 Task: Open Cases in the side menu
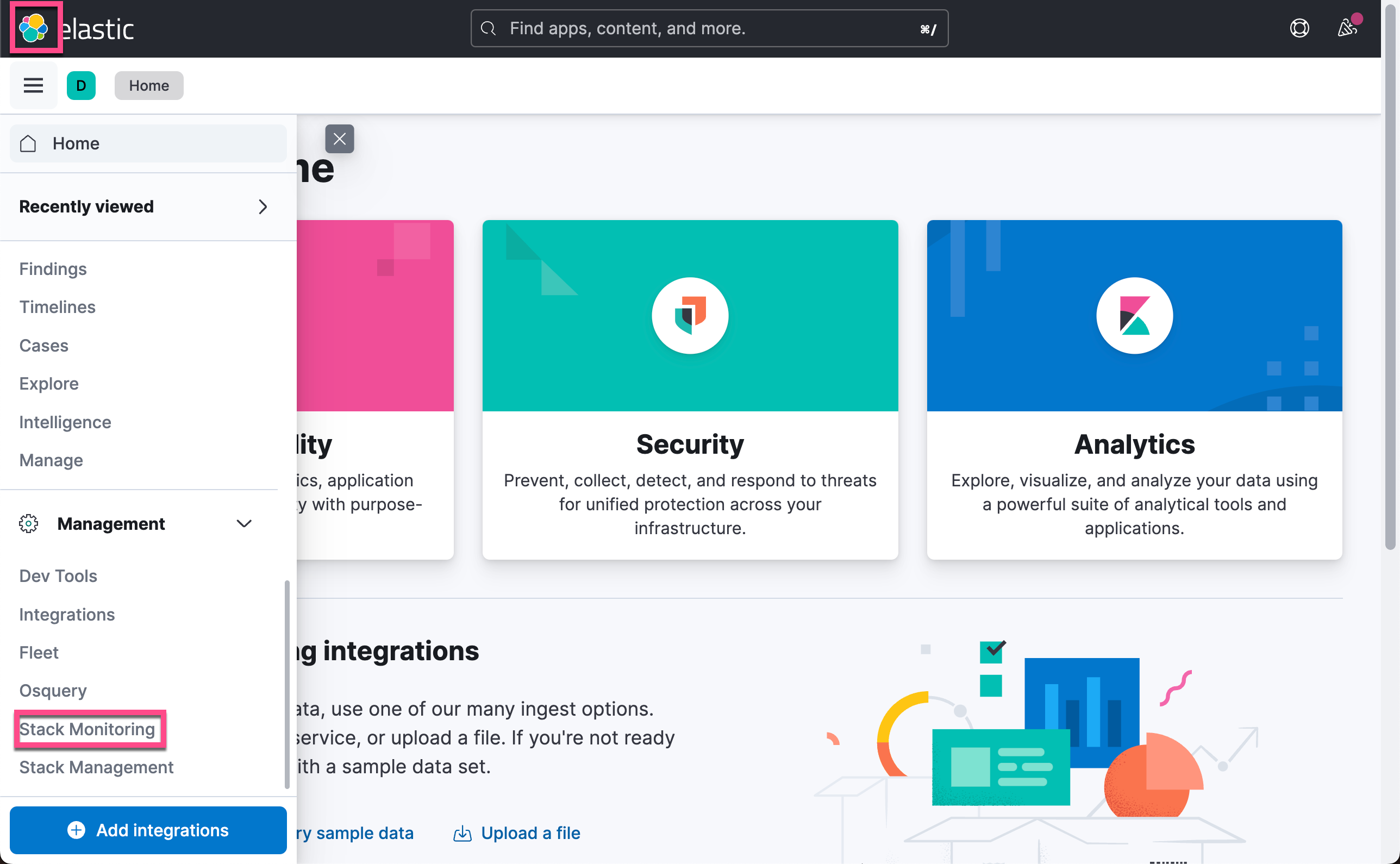click(x=43, y=345)
